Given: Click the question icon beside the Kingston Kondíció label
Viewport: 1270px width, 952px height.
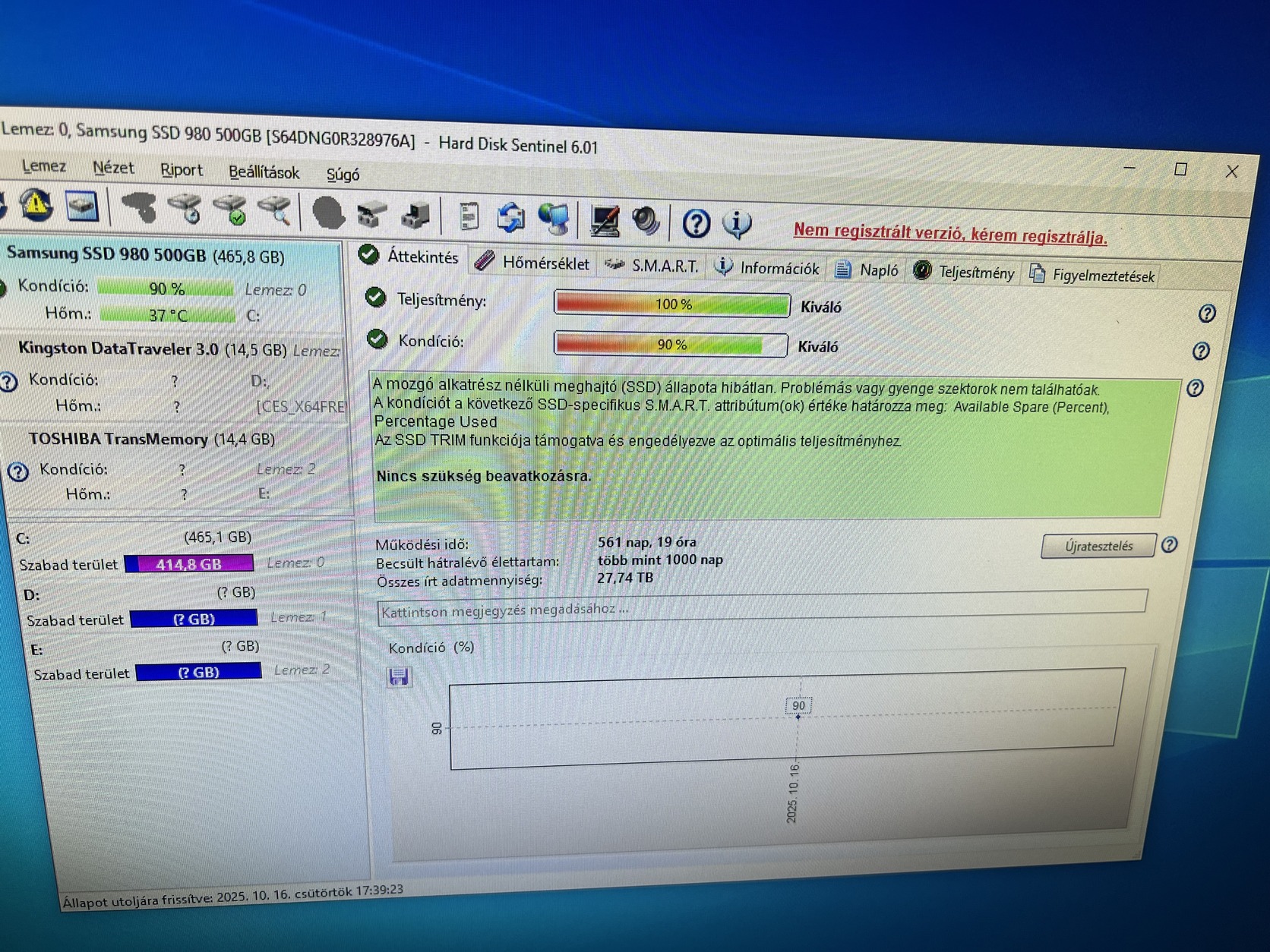Looking at the screenshot, I should [x=9, y=382].
